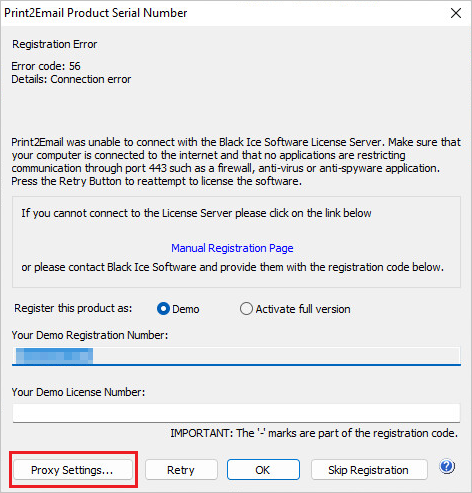
Task: Click the dialog title bar text
Action: [96, 13]
